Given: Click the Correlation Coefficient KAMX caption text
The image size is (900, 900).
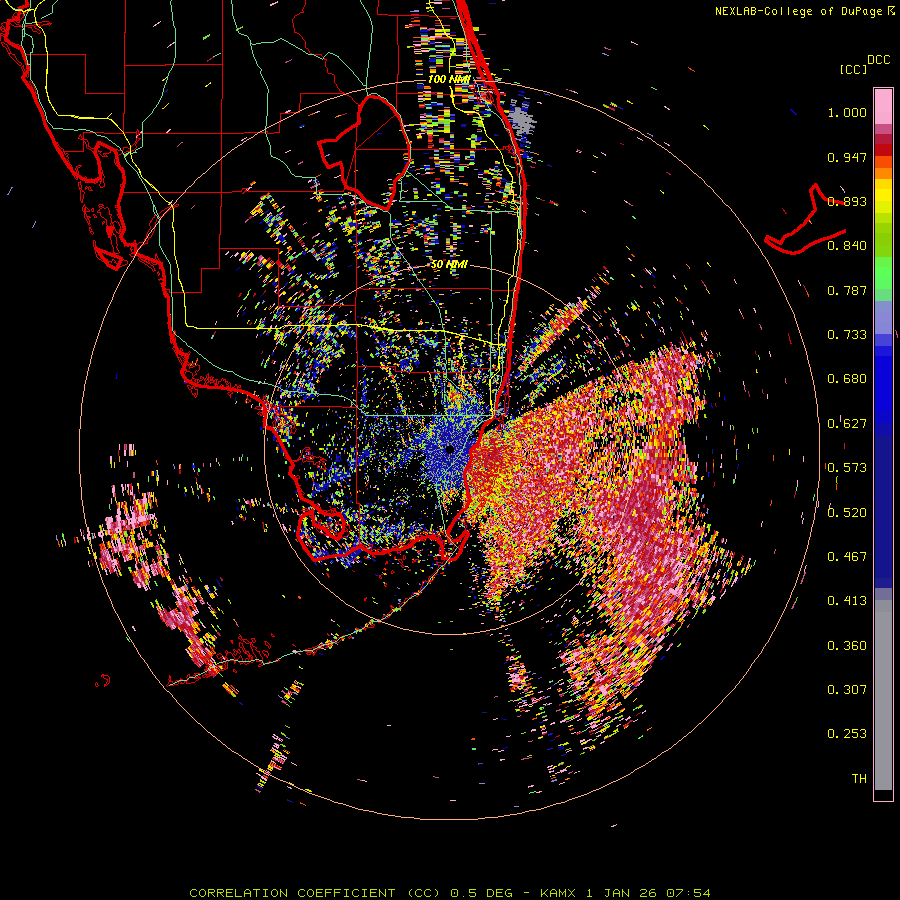Looking at the screenshot, I should pos(450,893).
